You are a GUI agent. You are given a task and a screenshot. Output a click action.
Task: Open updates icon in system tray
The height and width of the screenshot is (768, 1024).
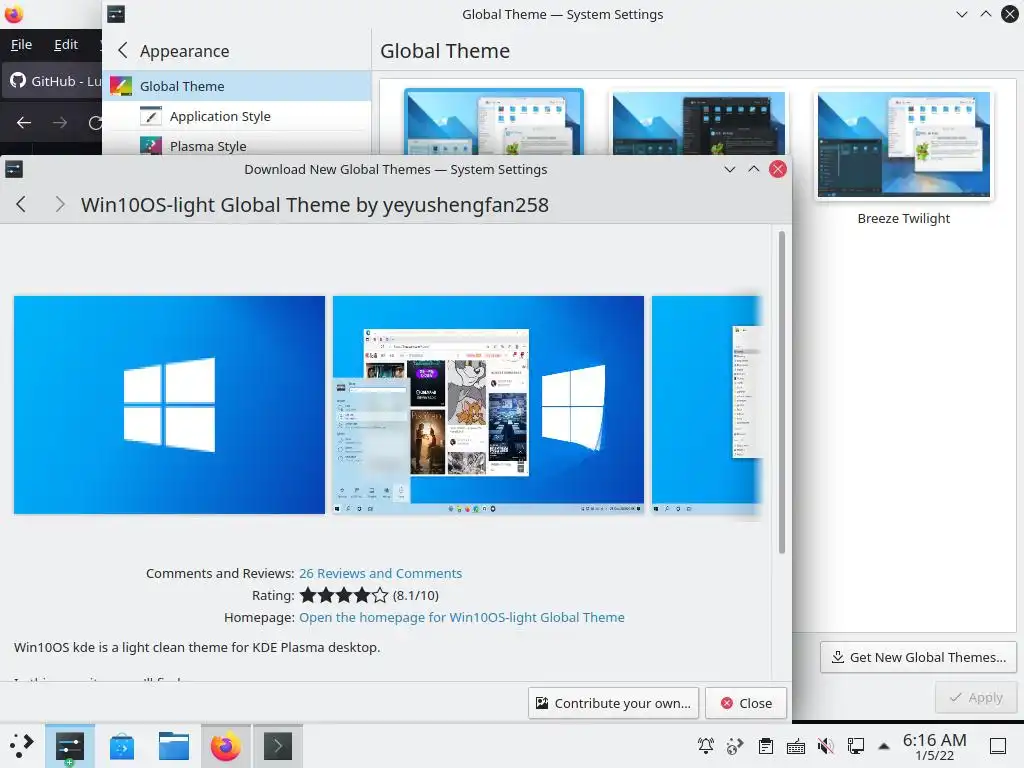[x=735, y=746]
